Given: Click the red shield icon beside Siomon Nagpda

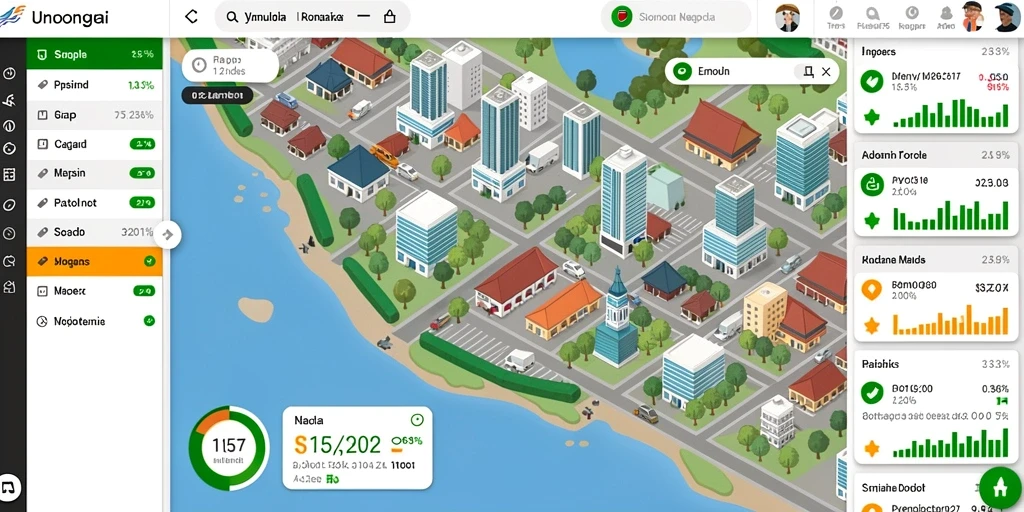Looking at the screenshot, I should click(x=622, y=17).
